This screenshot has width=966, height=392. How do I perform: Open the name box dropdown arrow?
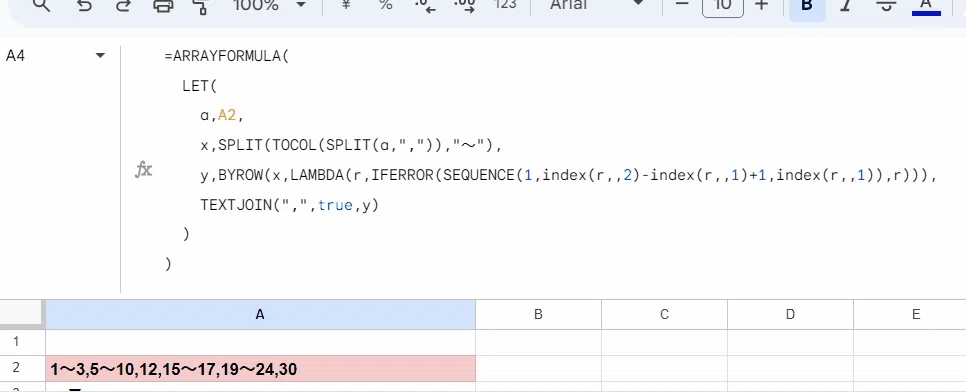(100, 56)
